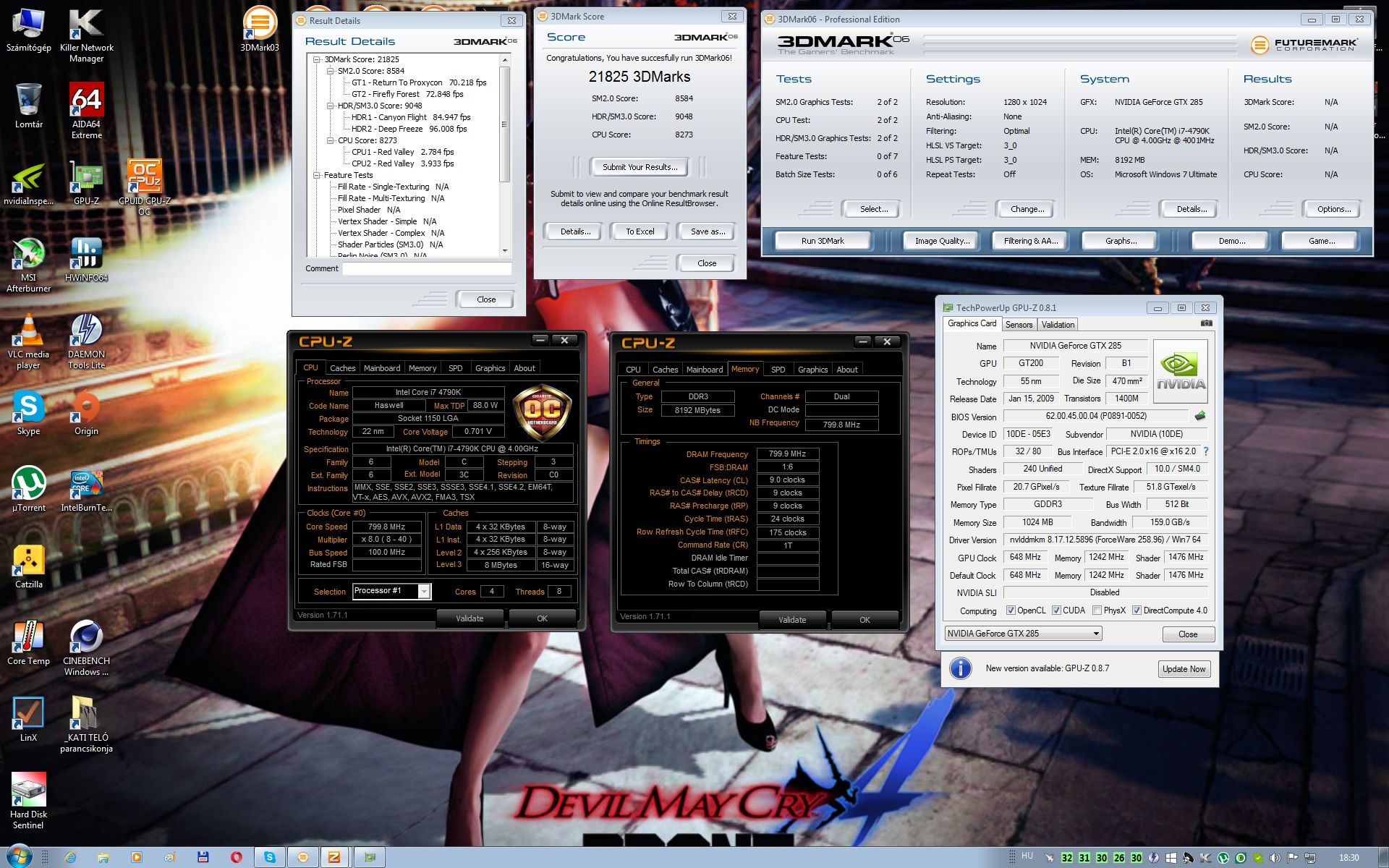Open the Windows Start orb
This screenshot has height=868, width=1389.
coord(18,856)
